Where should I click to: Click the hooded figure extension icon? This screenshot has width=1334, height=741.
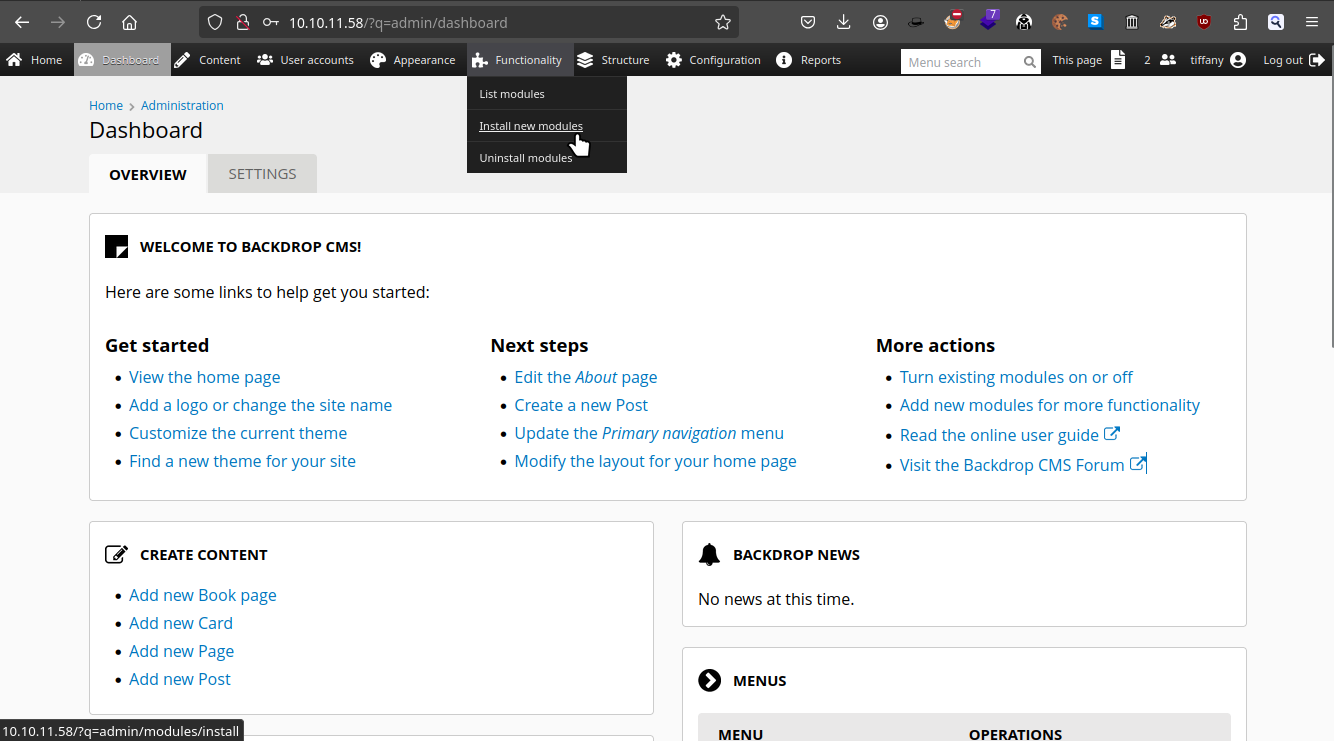tap(1024, 22)
